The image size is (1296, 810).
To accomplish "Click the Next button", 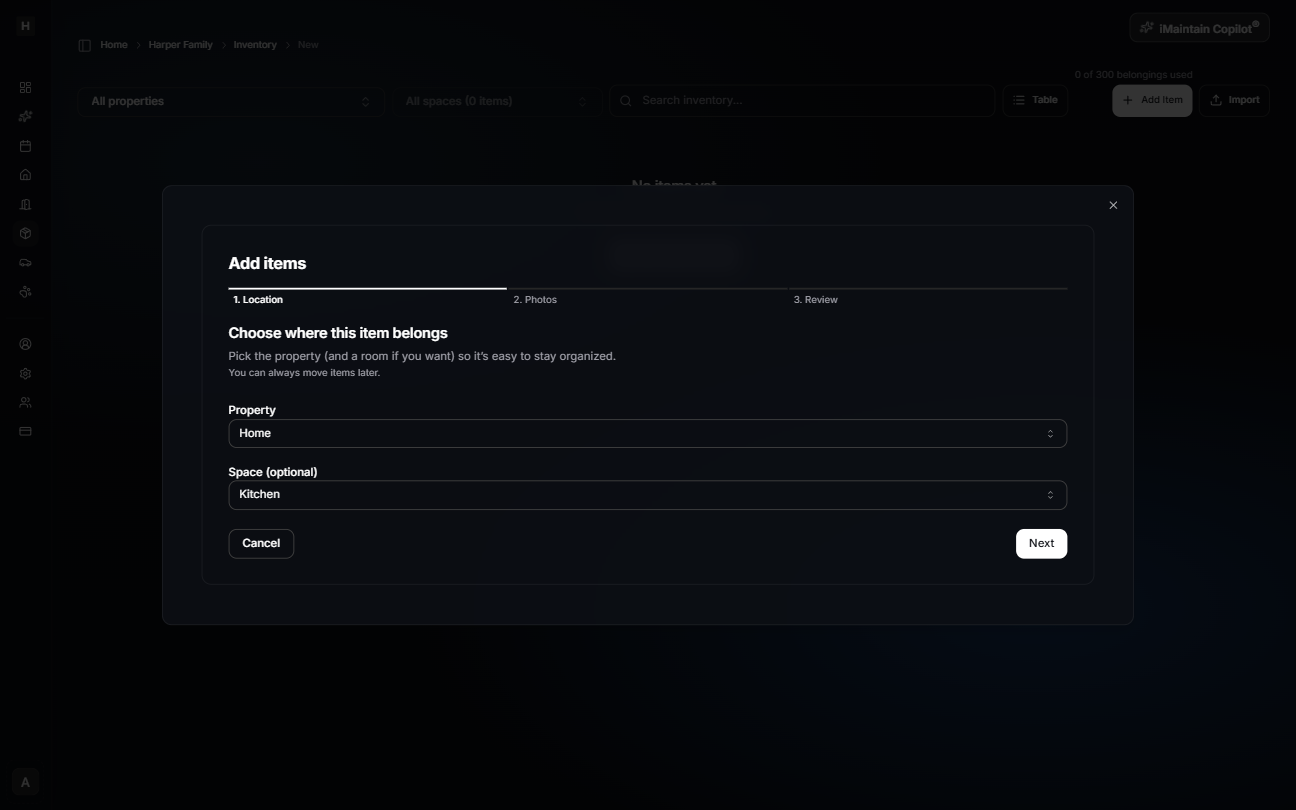I will click(1041, 543).
